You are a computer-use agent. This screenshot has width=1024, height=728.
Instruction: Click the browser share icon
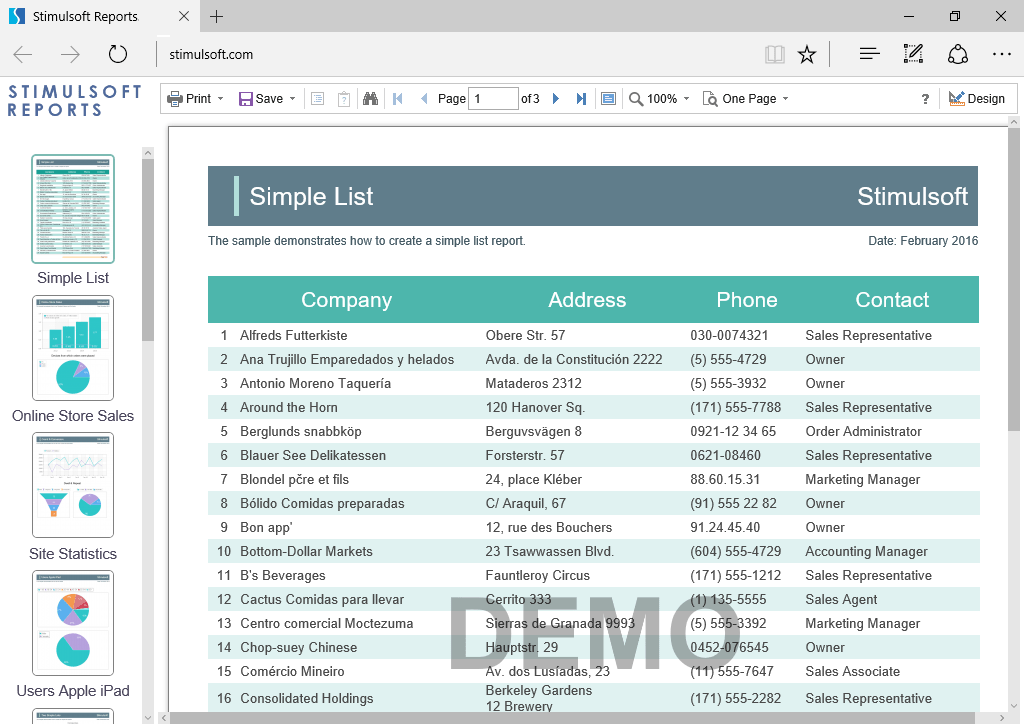tap(957, 54)
